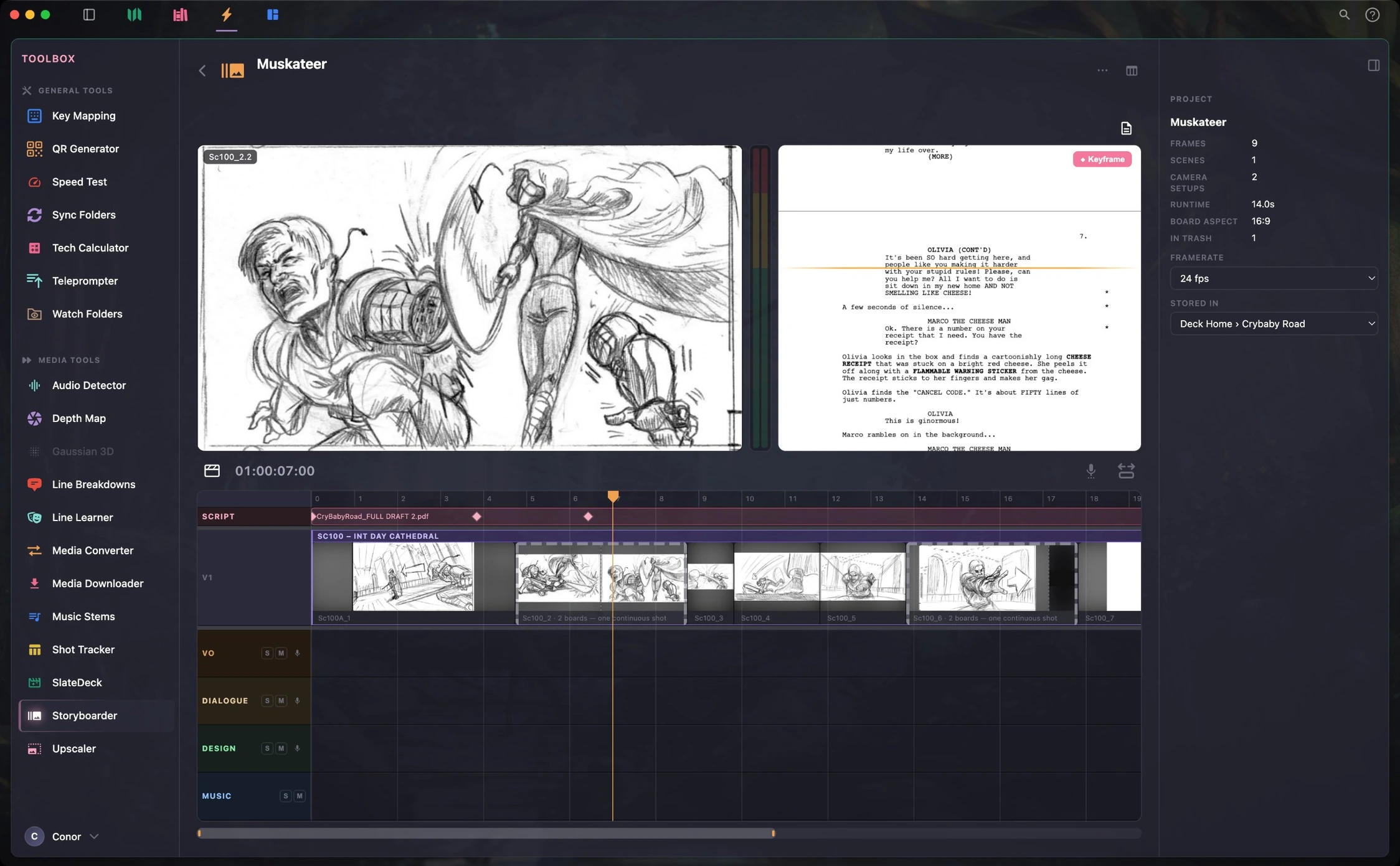This screenshot has width=1400, height=866.
Task: Open the Media Converter tool
Action: tap(97, 550)
